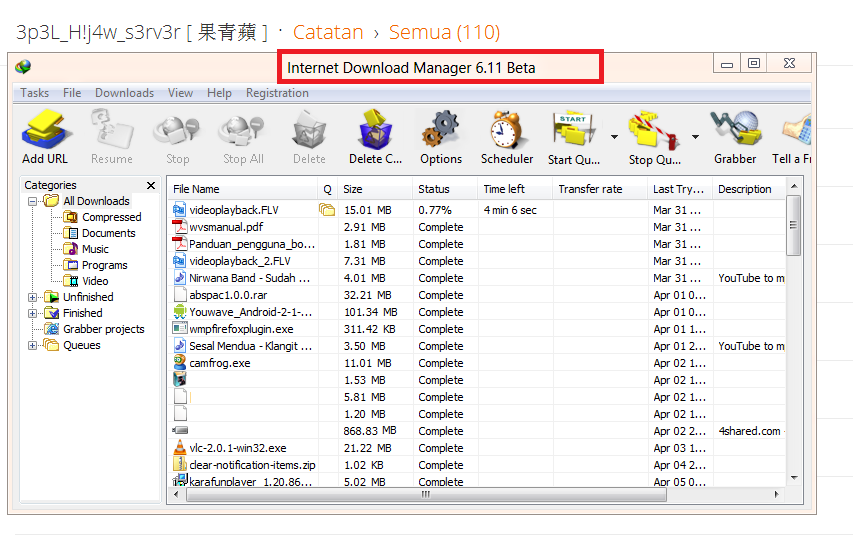Image resolution: width=853 pixels, height=543 pixels.
Task: Open the Catatan breadcrumb link
Action: (328, 32)
